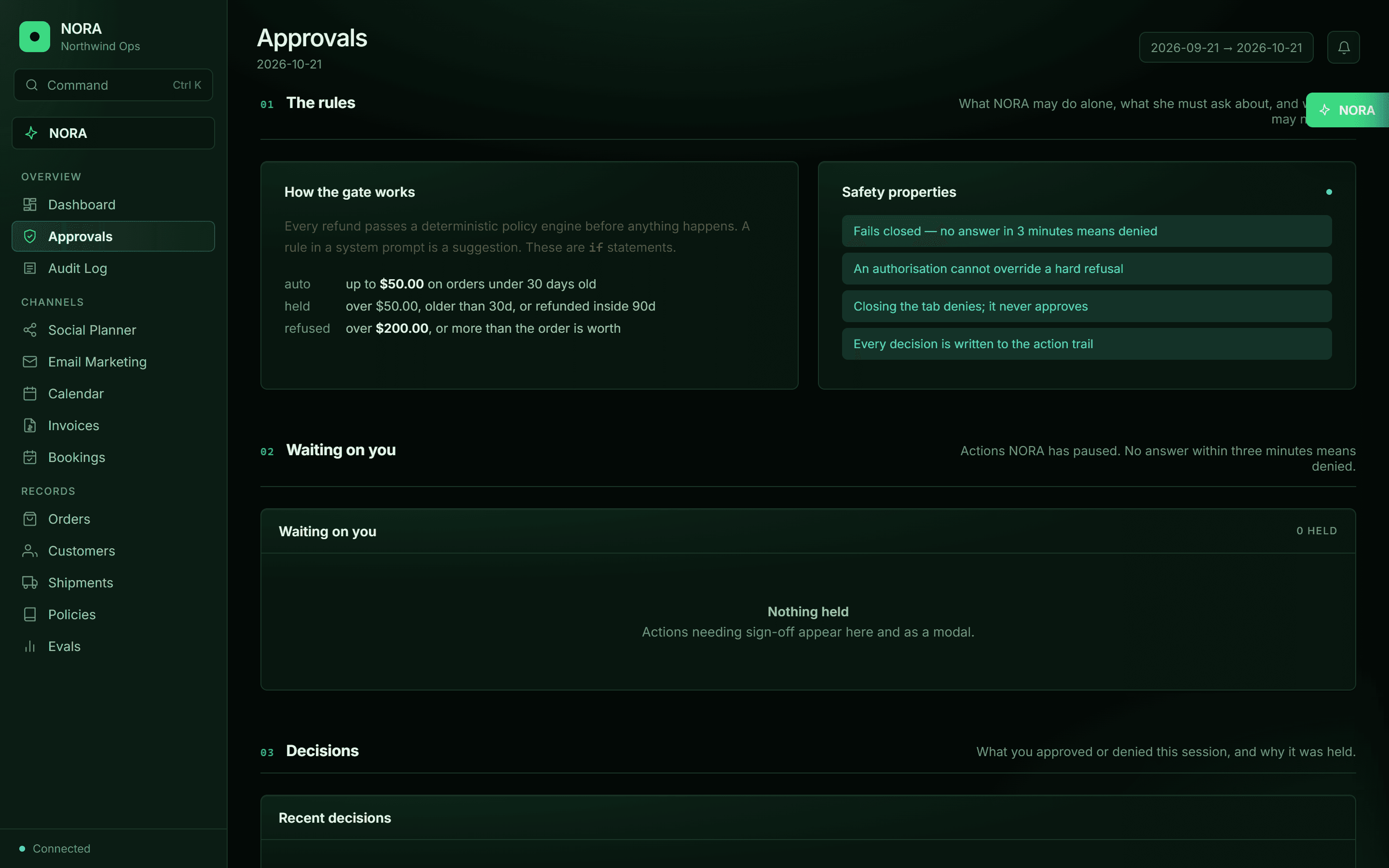Open the Customers records

(x=113, y=551)
